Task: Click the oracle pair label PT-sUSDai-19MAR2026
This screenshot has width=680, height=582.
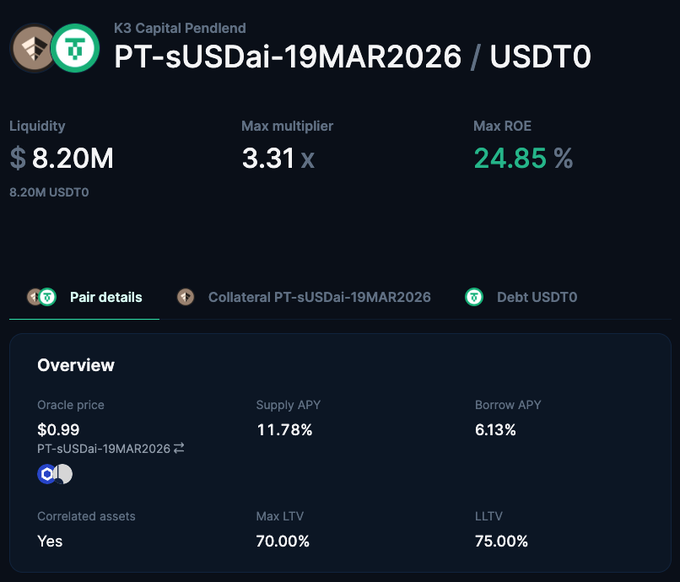Action: pyautogui.click(x=103, y=449)
